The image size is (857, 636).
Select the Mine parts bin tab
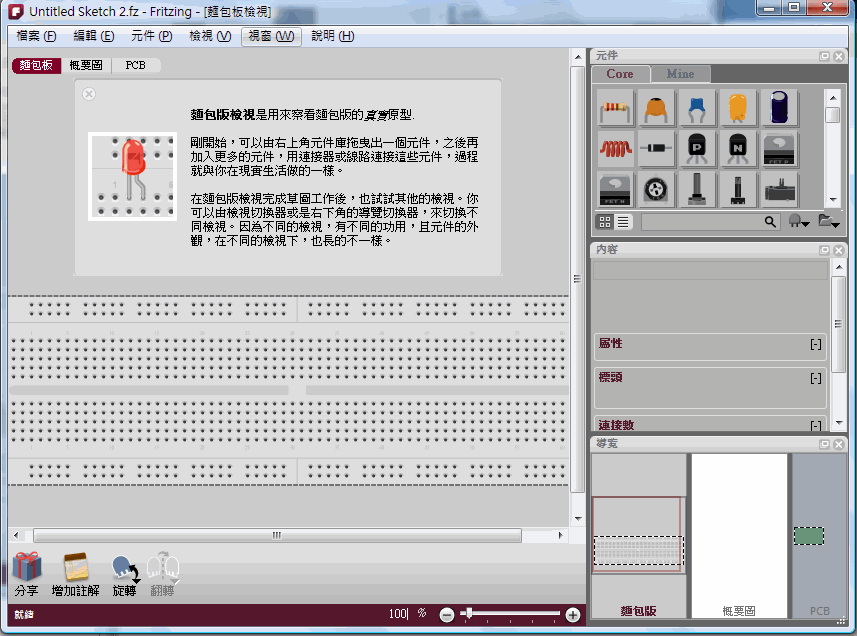click(680, 74)
